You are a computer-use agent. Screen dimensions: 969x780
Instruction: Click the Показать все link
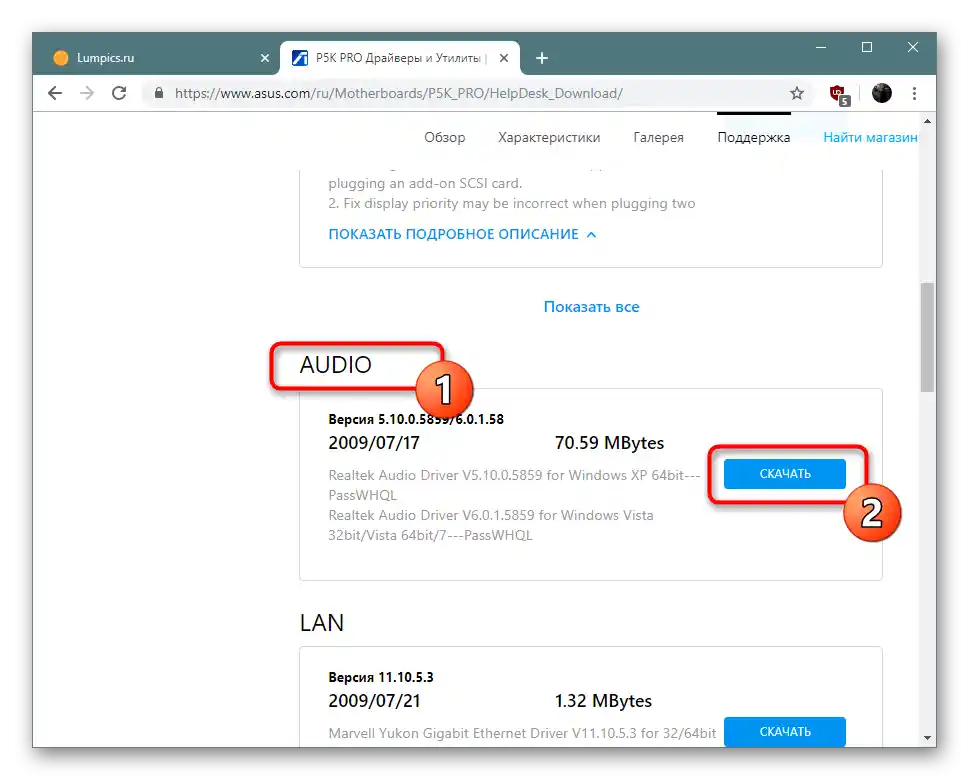click(x=591, y=307)
